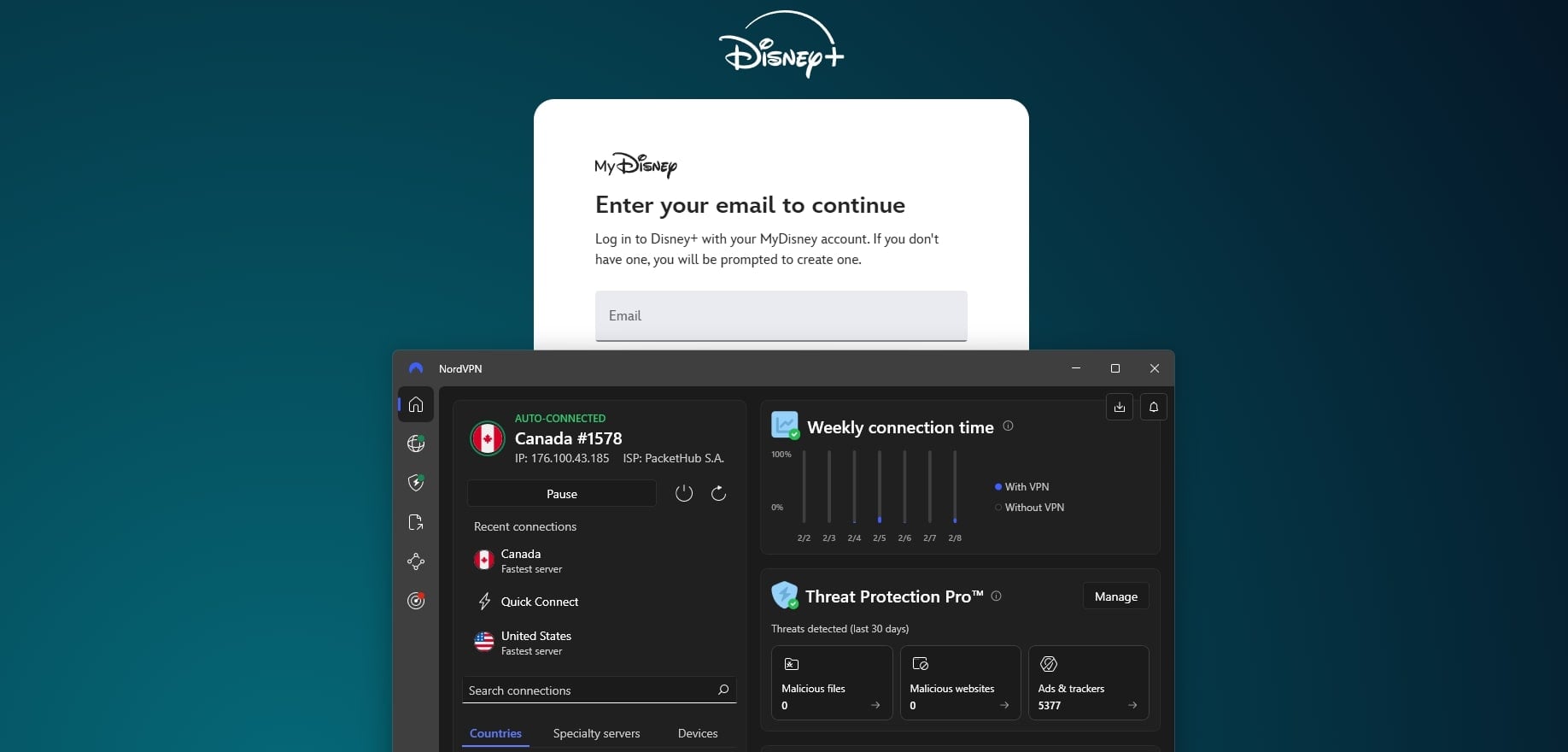Open the Meshnet sidebar icon
This screenshot has height=752, width=1568.
click(x=416, y=561)
